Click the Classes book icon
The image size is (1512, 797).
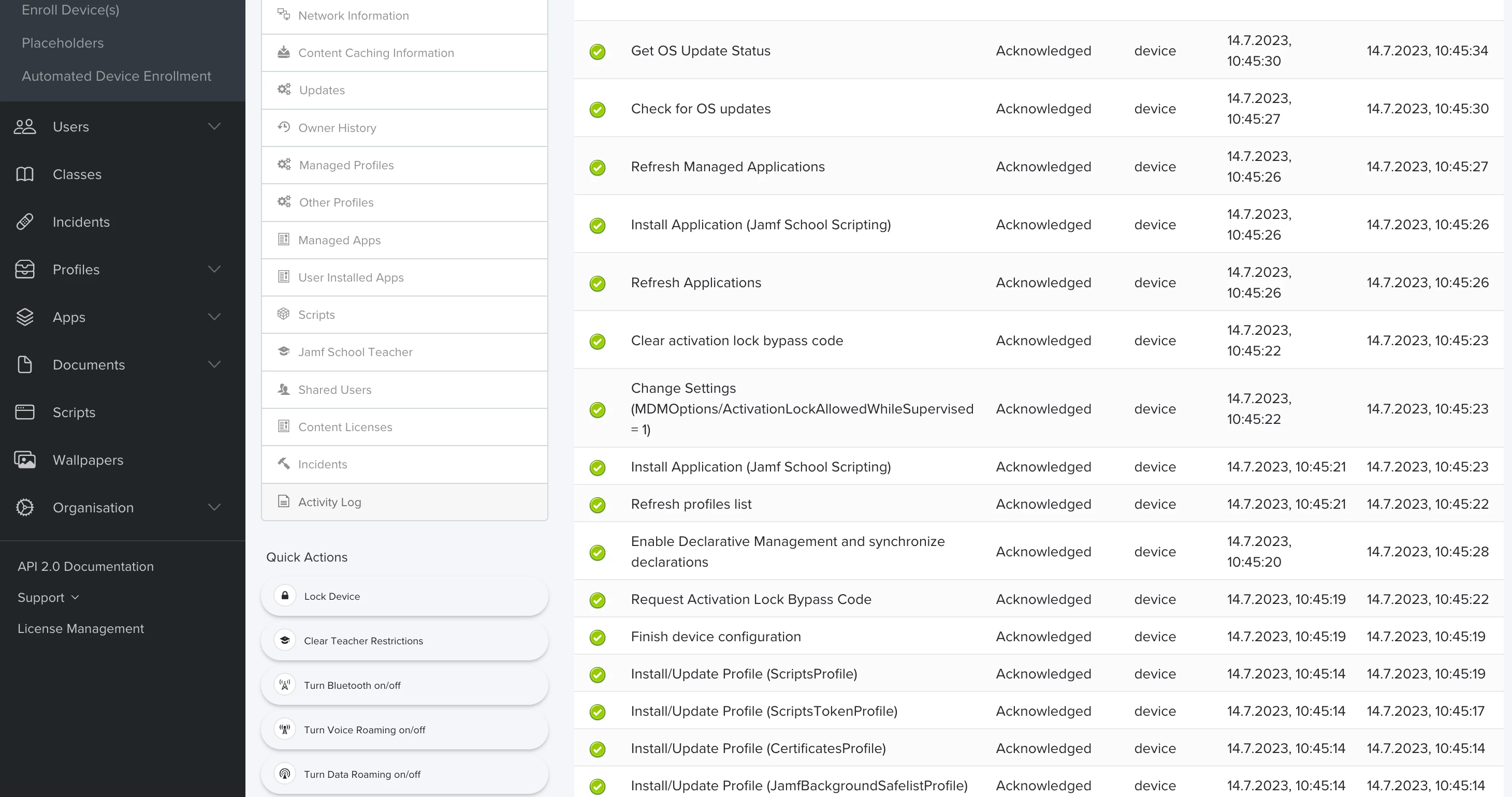(x=25, y=174)
